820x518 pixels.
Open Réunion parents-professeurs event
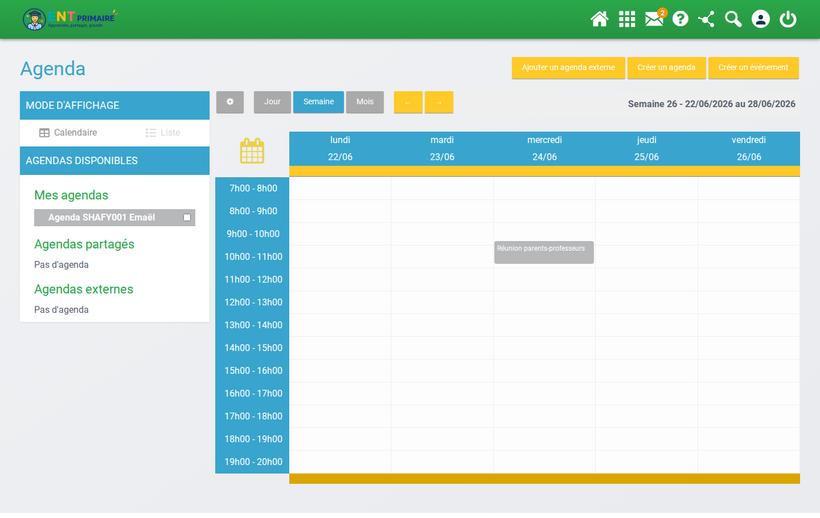(544, 252)
